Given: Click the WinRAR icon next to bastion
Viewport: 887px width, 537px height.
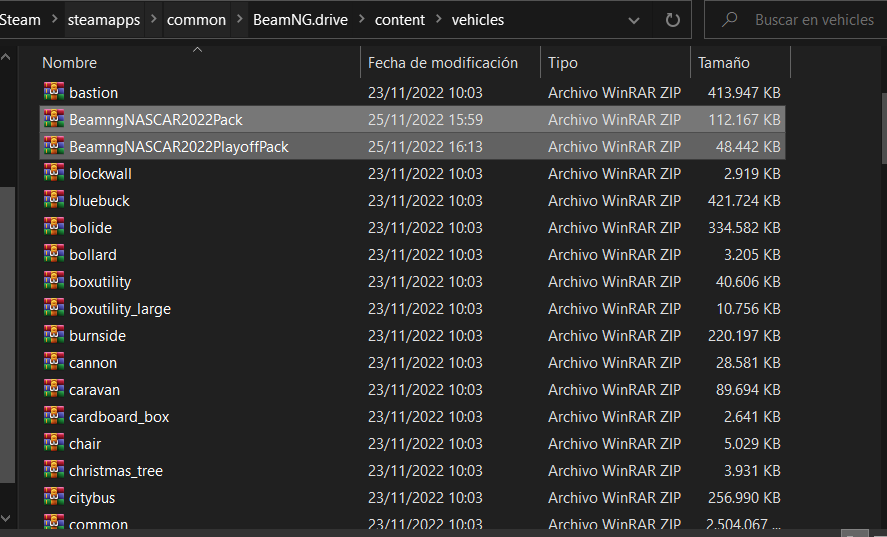Looking at the screenshot, I should 54,92.
